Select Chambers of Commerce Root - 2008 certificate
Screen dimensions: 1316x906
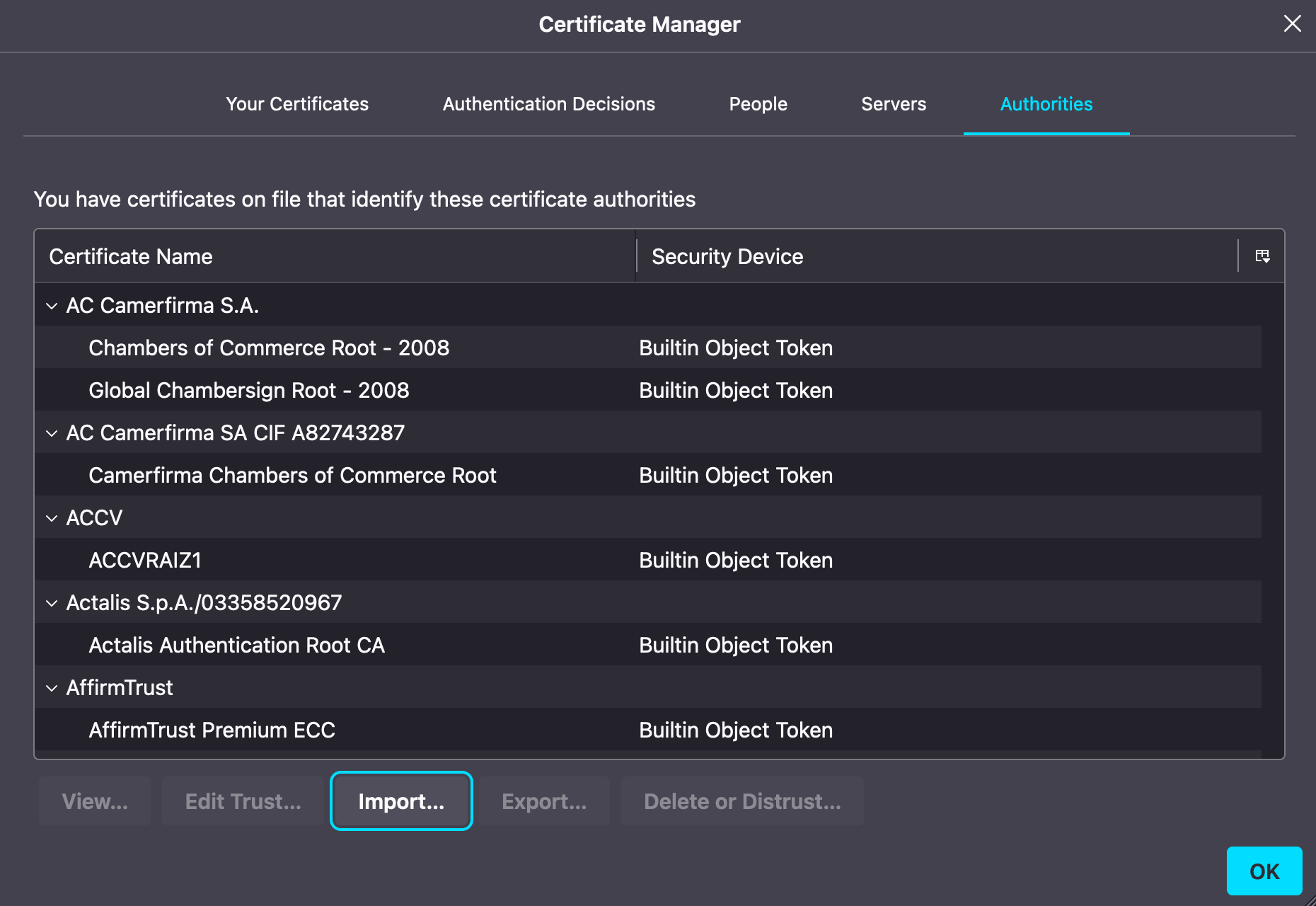269,348
